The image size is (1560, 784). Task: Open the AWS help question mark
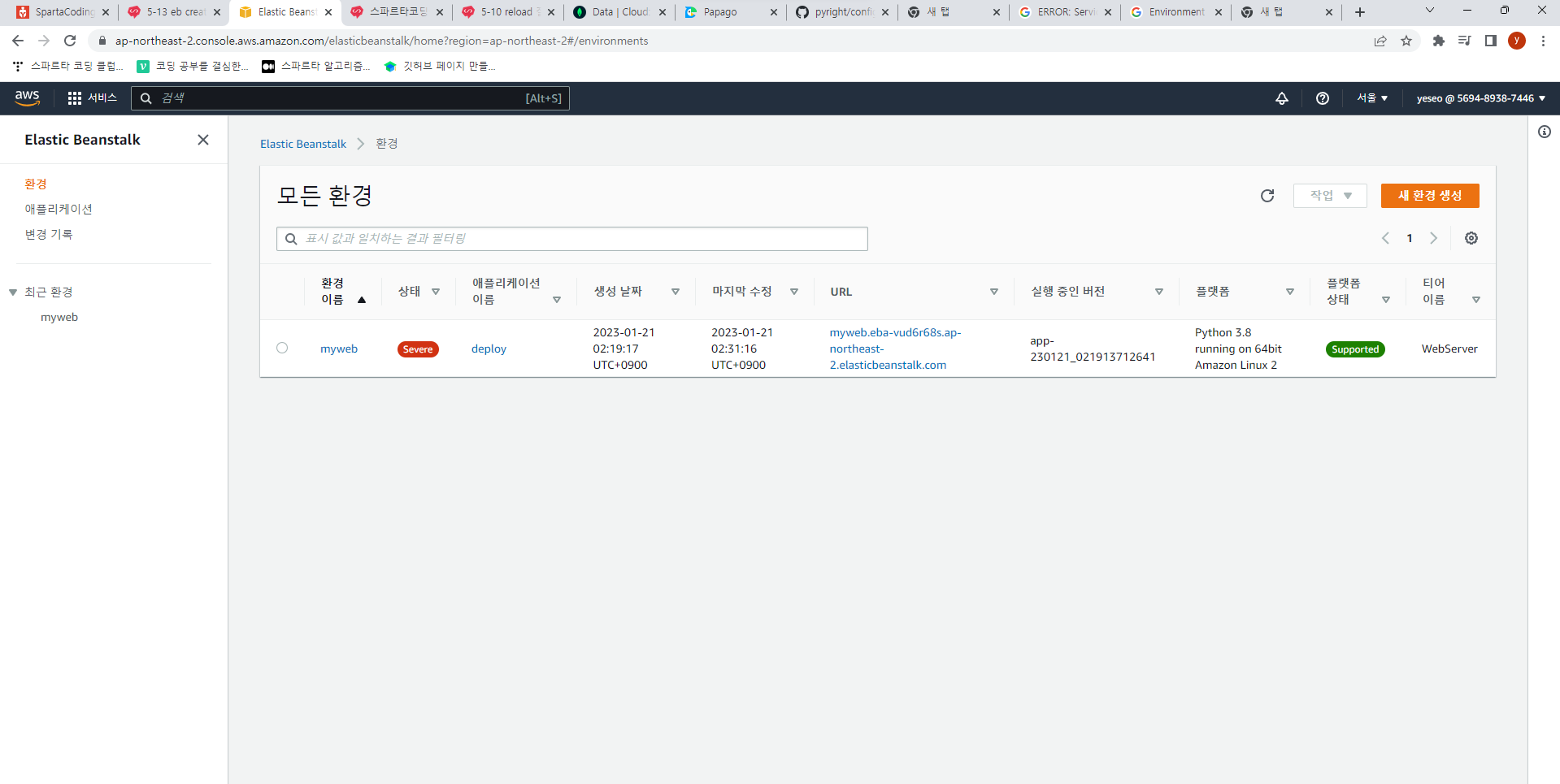click(1323, 98)
